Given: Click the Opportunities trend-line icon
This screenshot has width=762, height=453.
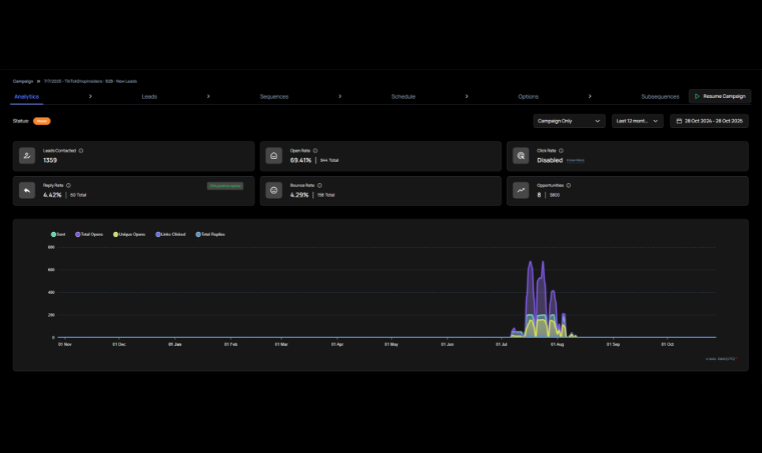Looking at the screenshot, I should point(520,191).
